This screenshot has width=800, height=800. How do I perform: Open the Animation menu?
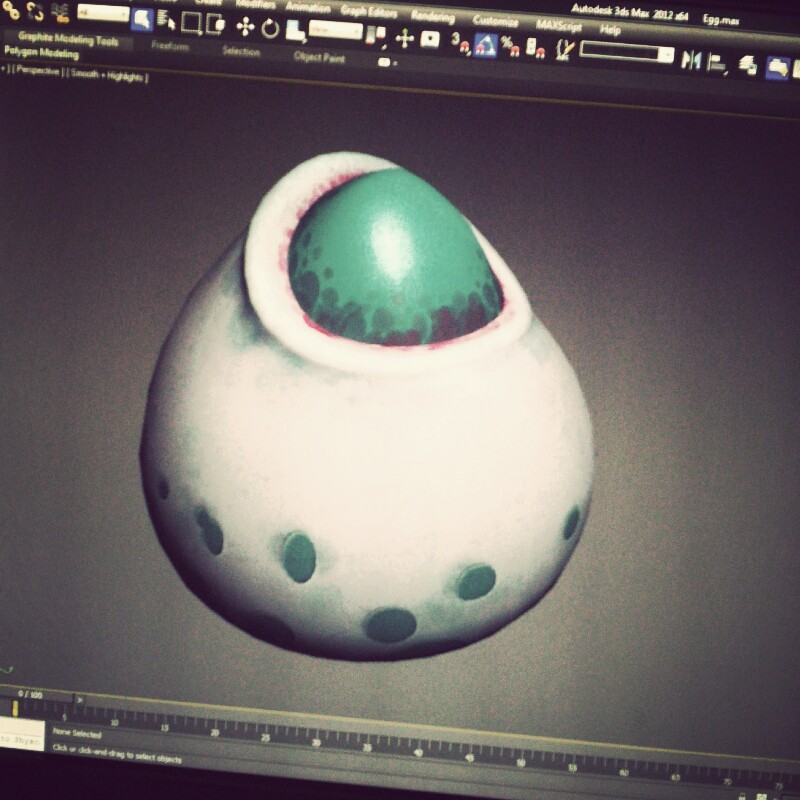click(x=308, y=8)
